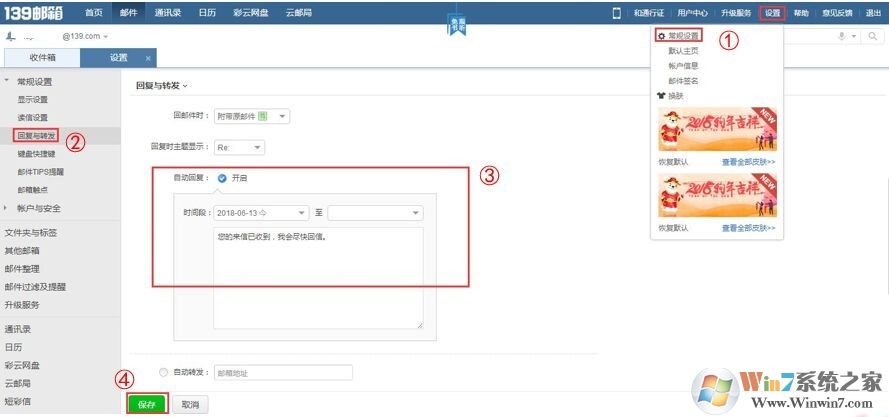Close the 设置 tab with the x
The width and height of the screenshot is (889, 417).
(148, 58)
